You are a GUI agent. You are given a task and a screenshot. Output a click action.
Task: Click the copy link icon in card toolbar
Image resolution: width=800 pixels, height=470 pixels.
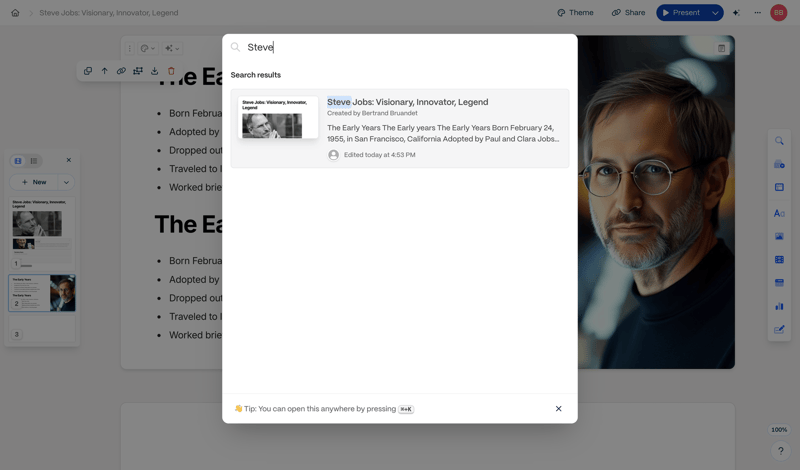pos(121,71)
